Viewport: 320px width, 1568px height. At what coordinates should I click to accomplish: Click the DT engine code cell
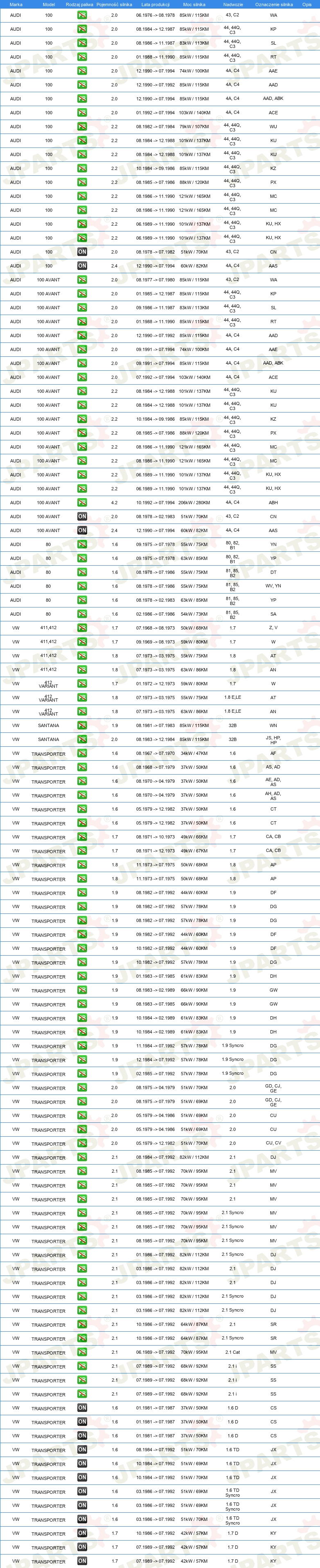tap(273, 572)
